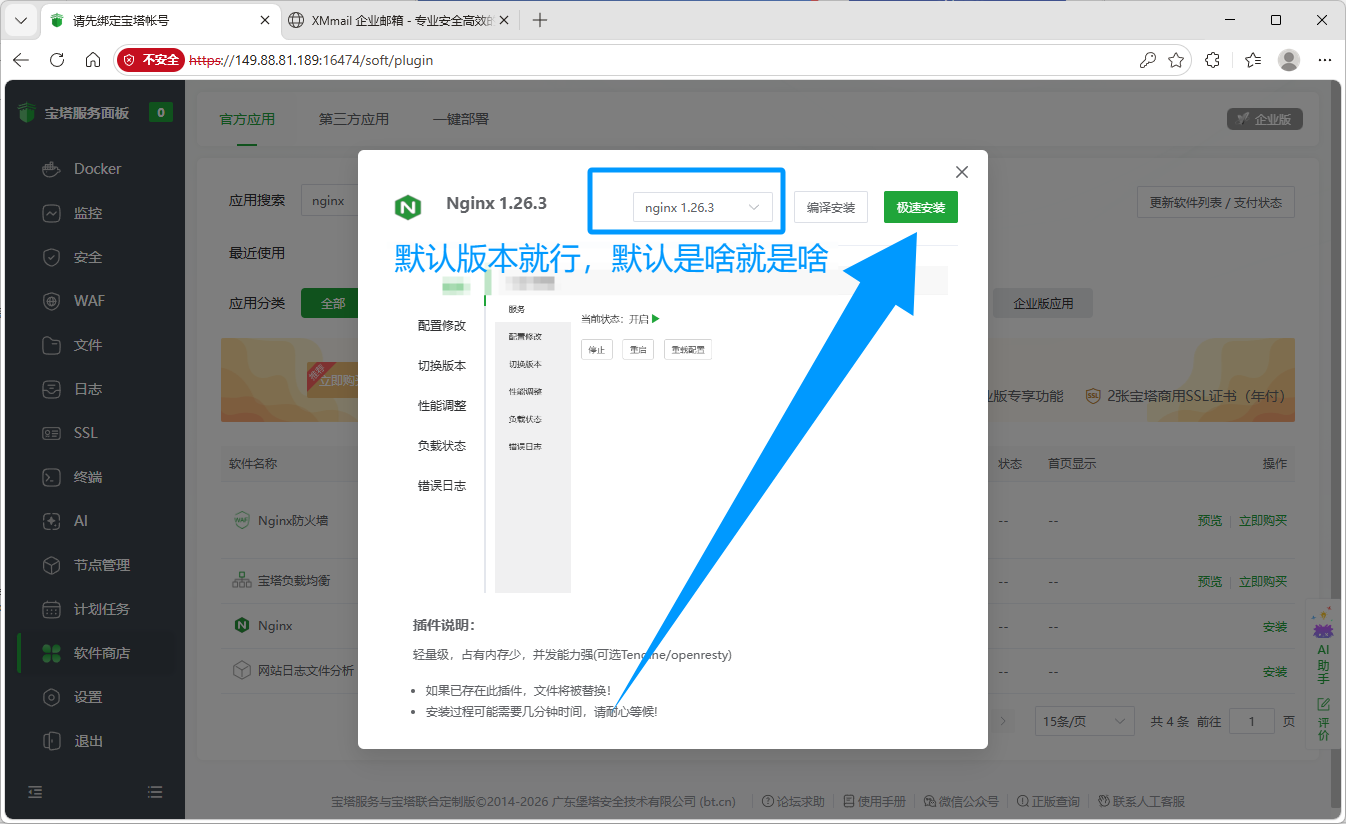The image size is (1346, 824).
Task: Click 安装 link in the Nginx row
Action: (x=1275, y=627)
